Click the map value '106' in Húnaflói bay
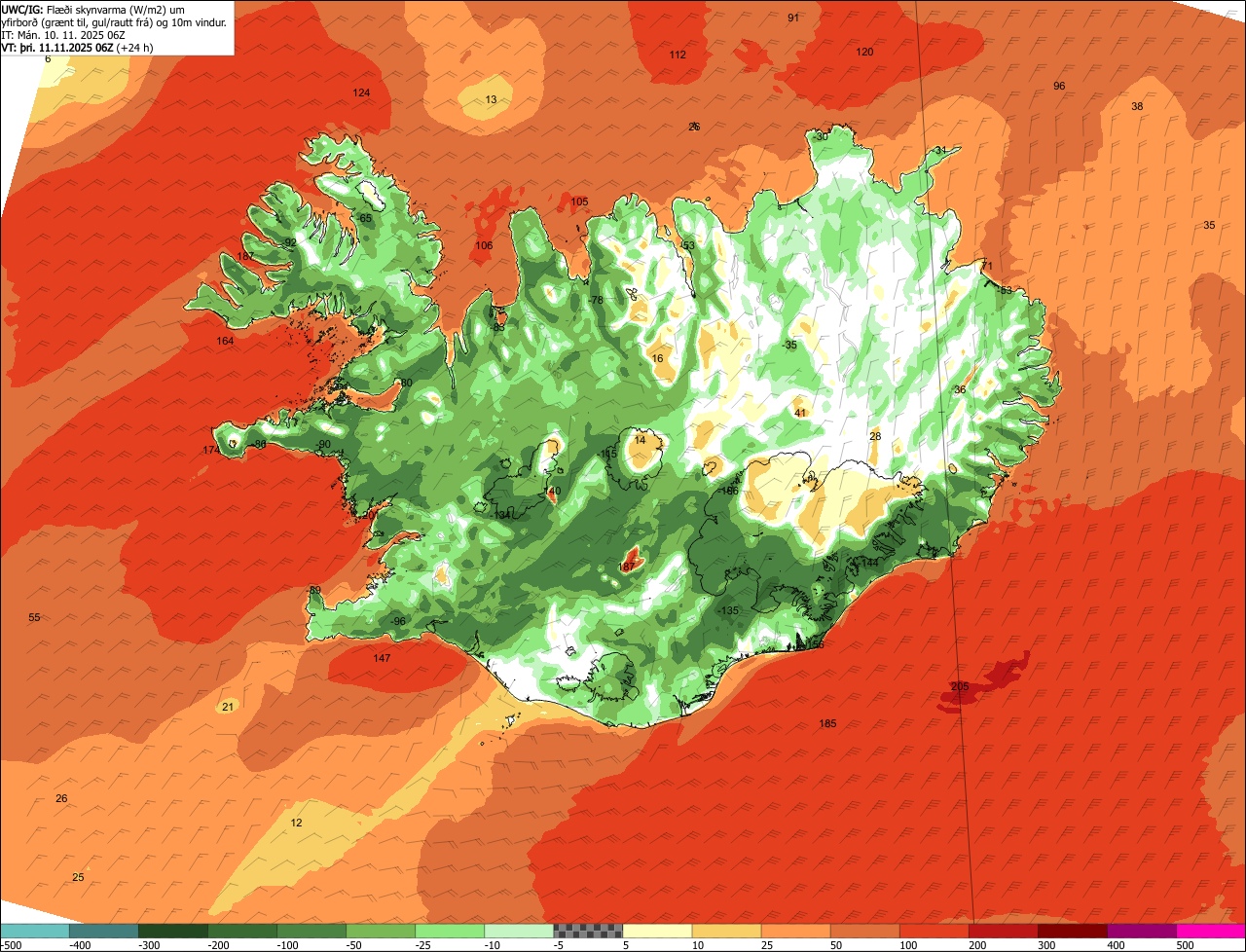1246x952 pixels. [484, 245]
